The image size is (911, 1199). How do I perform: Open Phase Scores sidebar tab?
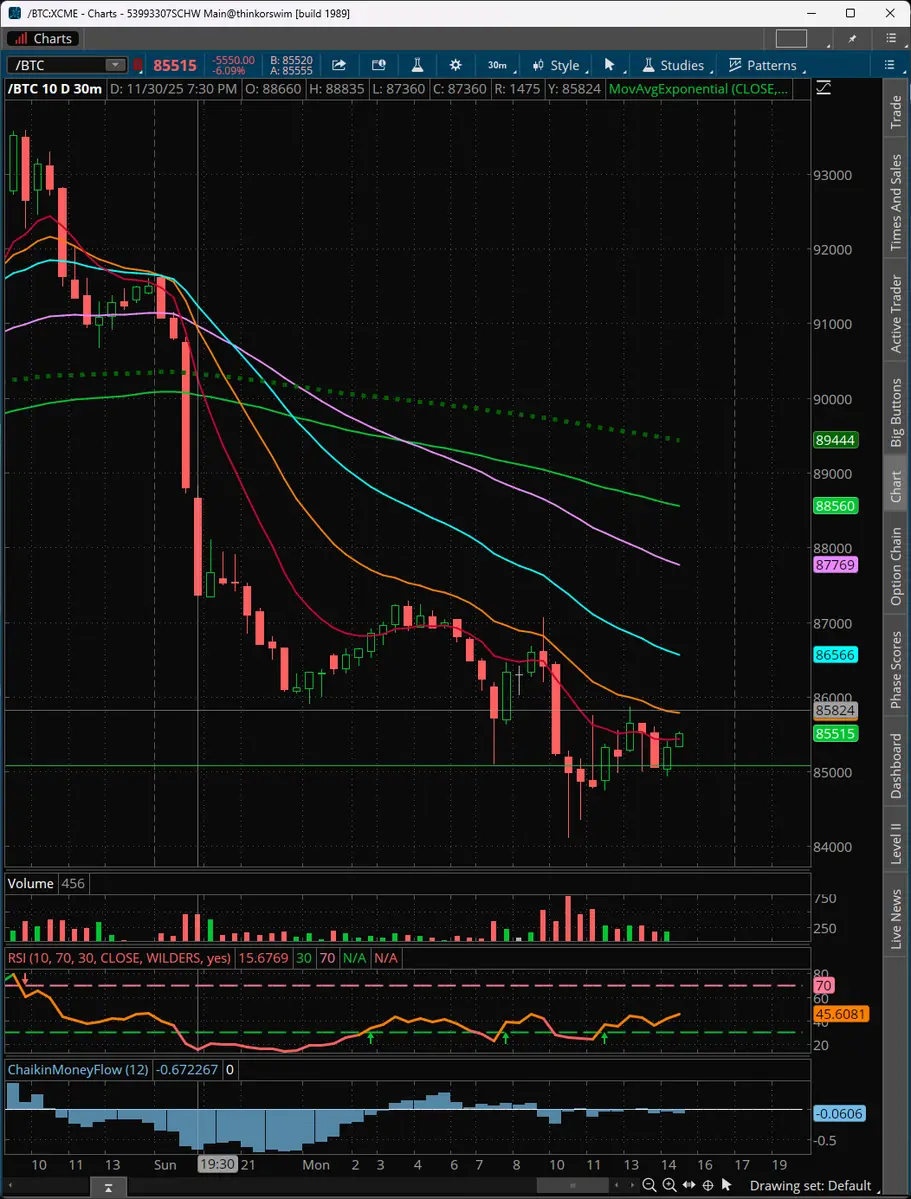click(x=896, y=670)
